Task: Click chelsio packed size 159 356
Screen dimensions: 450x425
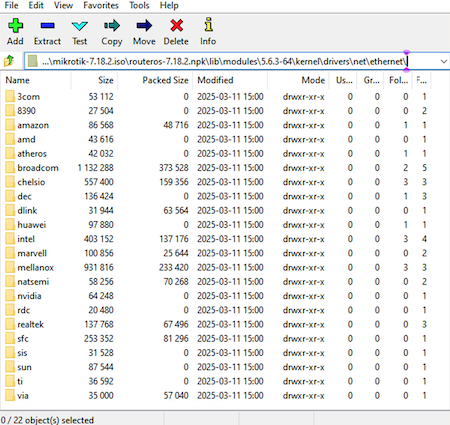Action: click(x=174, y=182)
